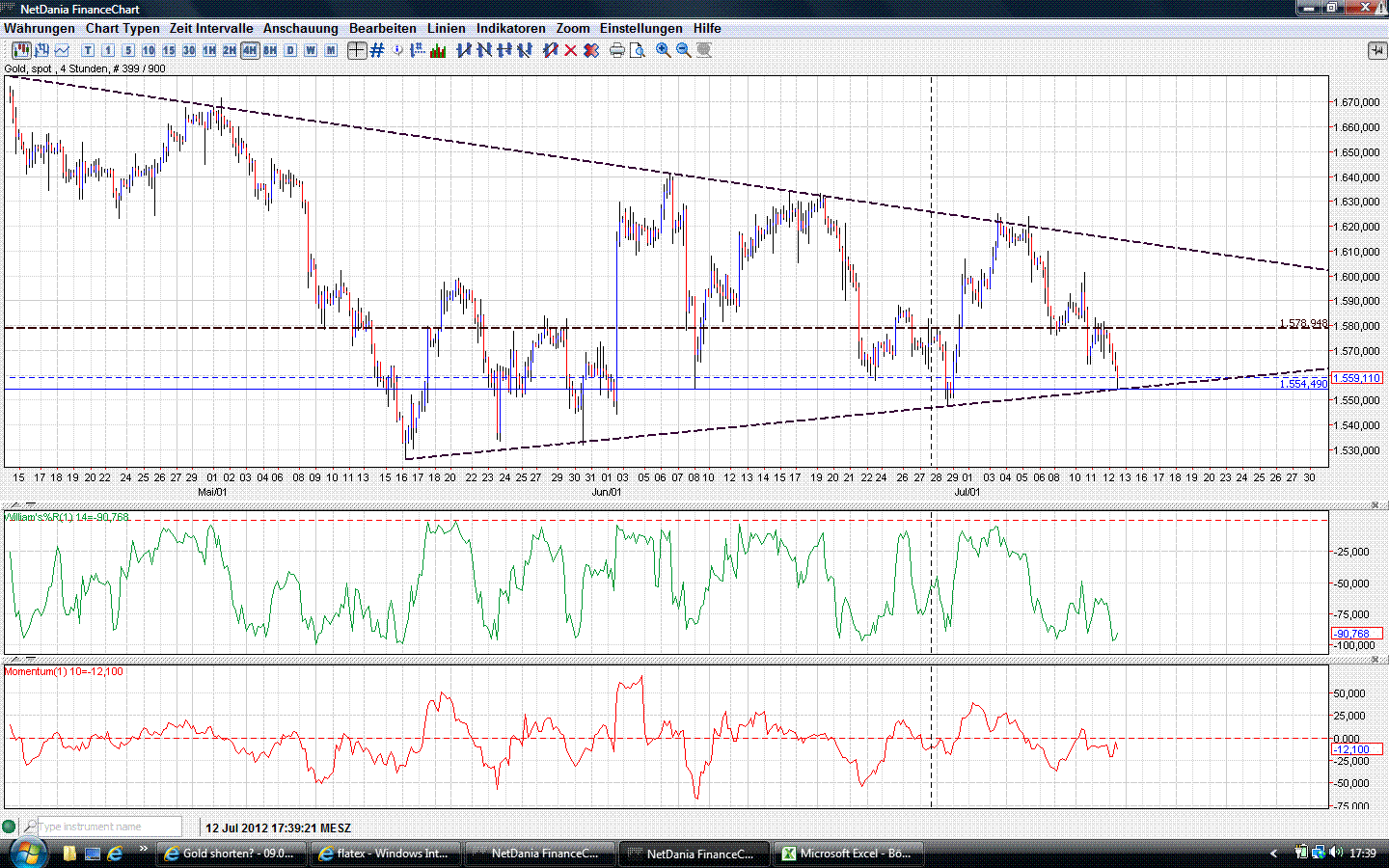Enable the weekly W timeframe

pyautogui.click(x=309, y=50)
